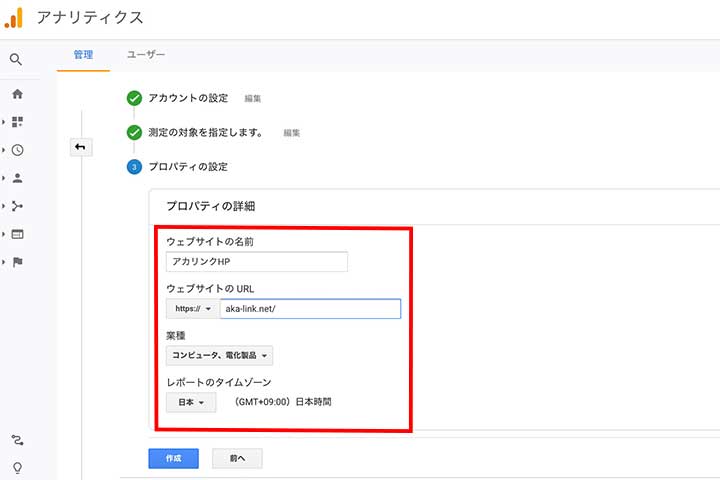
Task: Expand the Customization sidebar section arrow
Action: click(3, 122)
